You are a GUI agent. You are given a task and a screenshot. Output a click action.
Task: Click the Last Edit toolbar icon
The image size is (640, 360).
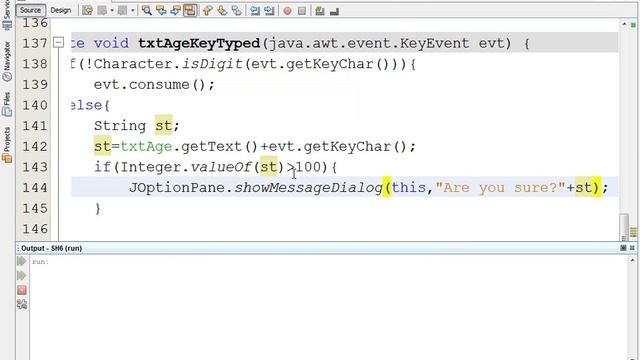[x=87, y=11]
